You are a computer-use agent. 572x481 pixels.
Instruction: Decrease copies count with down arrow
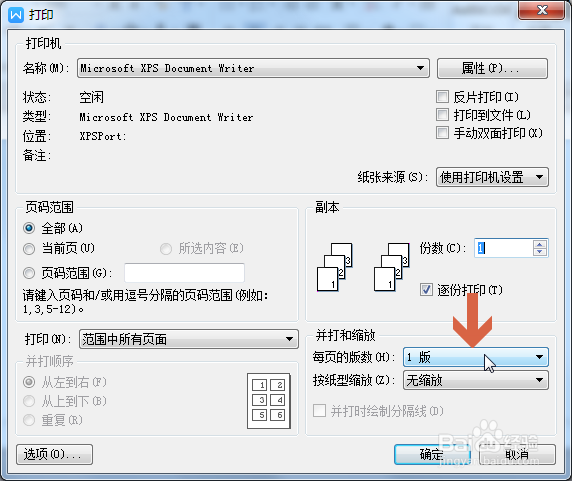540,252
